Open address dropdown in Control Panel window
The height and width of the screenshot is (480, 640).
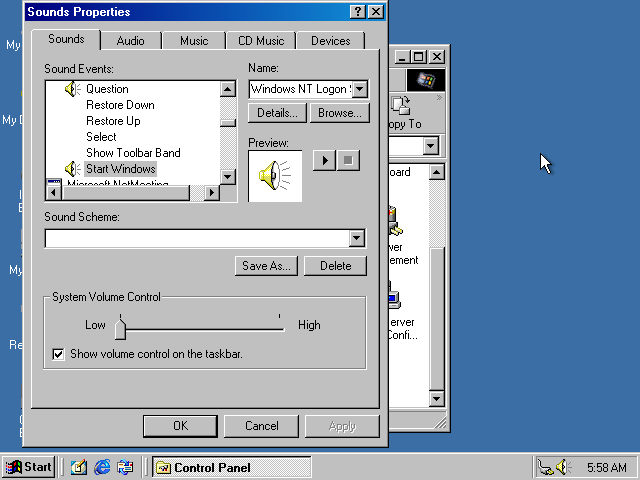pos(431,145)
